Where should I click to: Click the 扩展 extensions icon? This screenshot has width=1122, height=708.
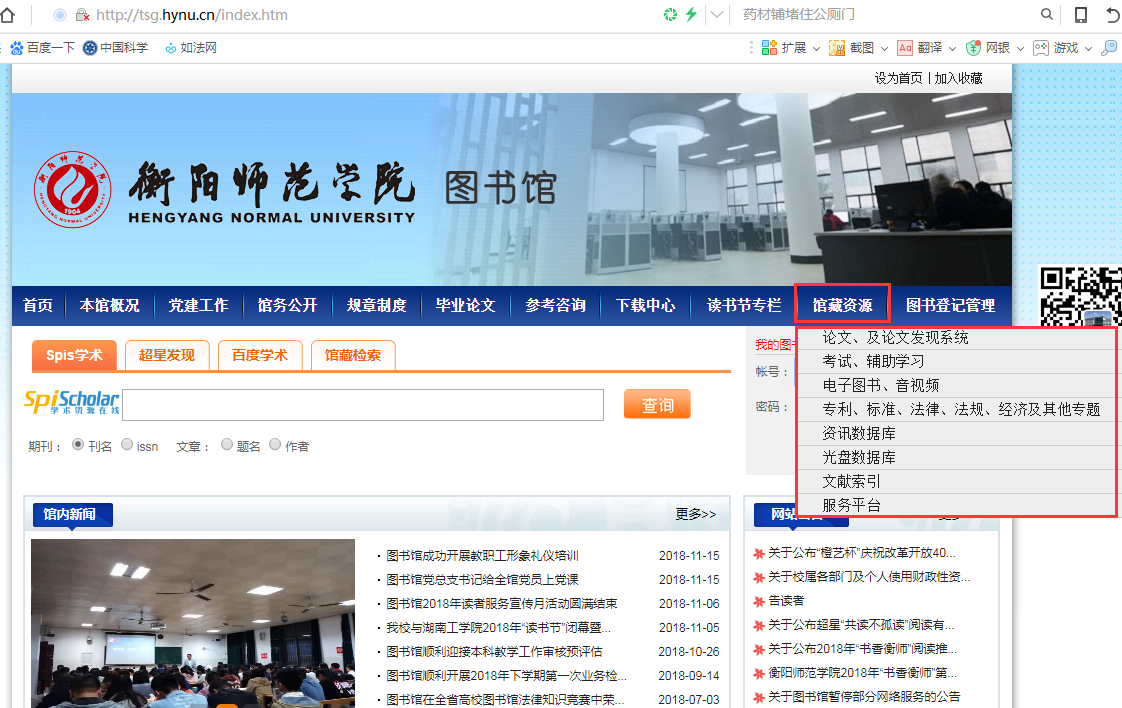[769, 48]
